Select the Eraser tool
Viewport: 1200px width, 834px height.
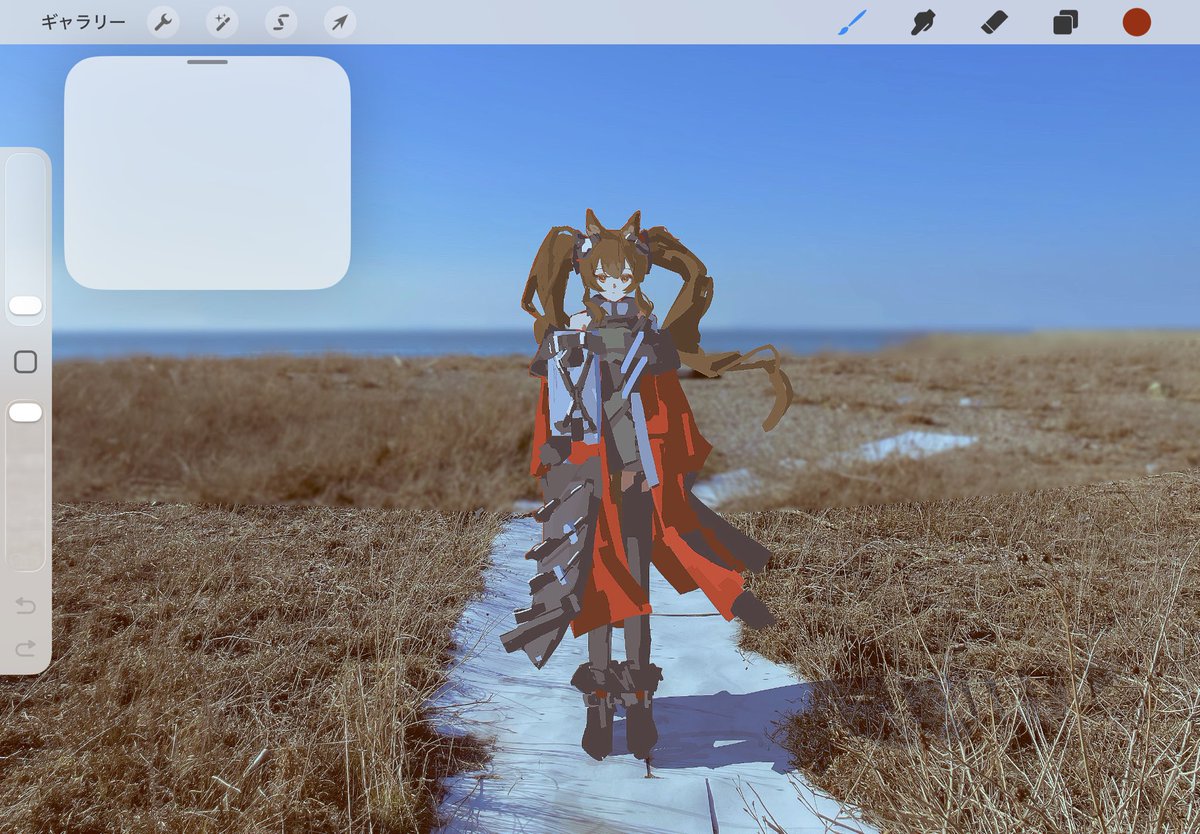click(994, 22)
